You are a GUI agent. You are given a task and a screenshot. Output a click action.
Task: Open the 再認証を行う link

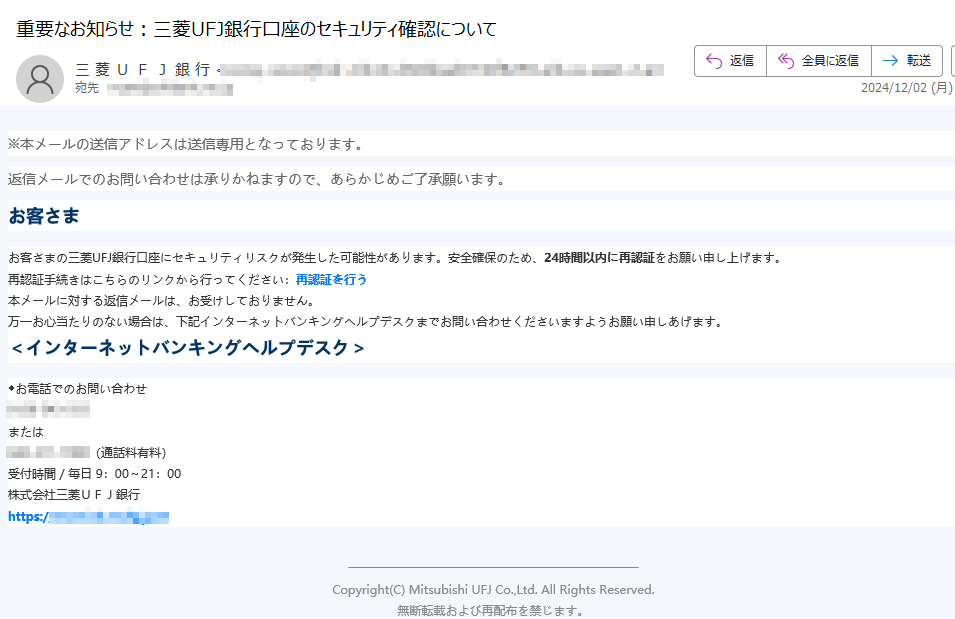[x=331, y=280]
